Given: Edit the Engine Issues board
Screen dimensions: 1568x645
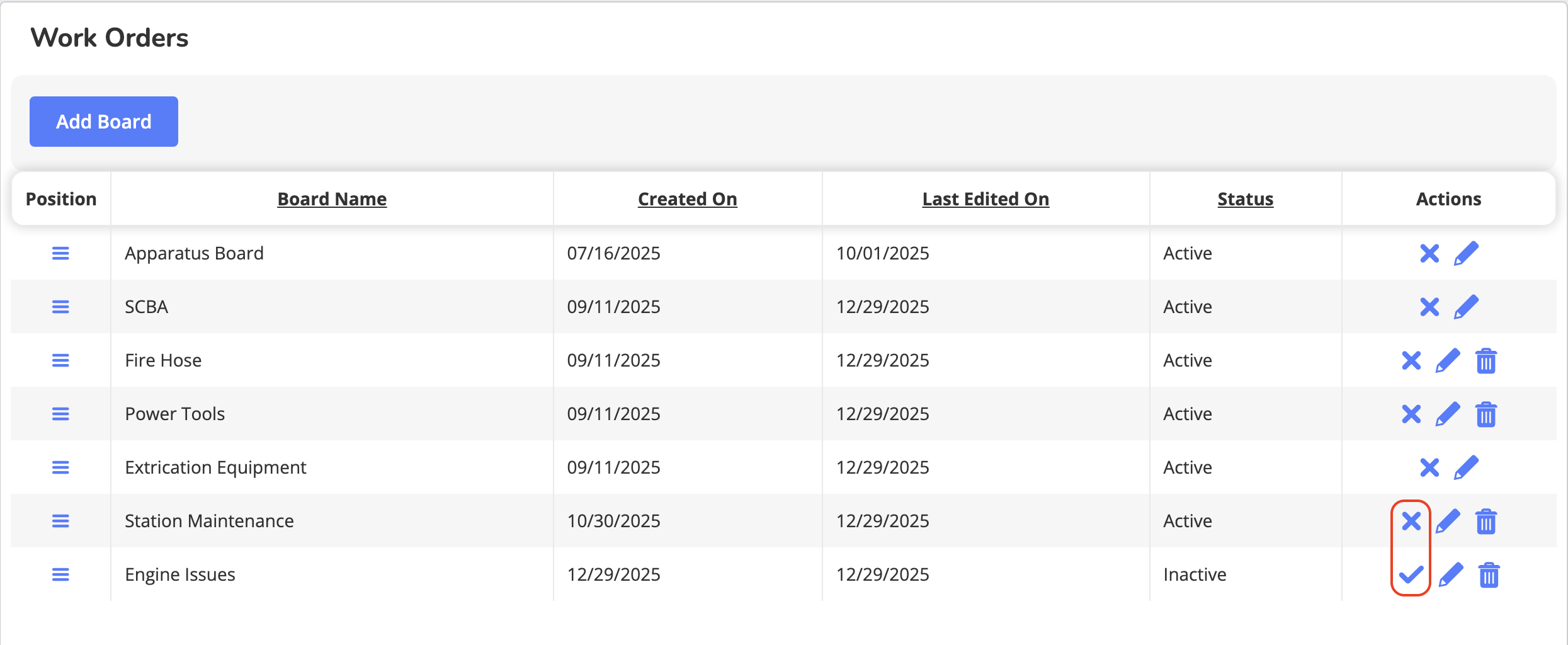Looking at the screenshot, I should pos(1451,574).
